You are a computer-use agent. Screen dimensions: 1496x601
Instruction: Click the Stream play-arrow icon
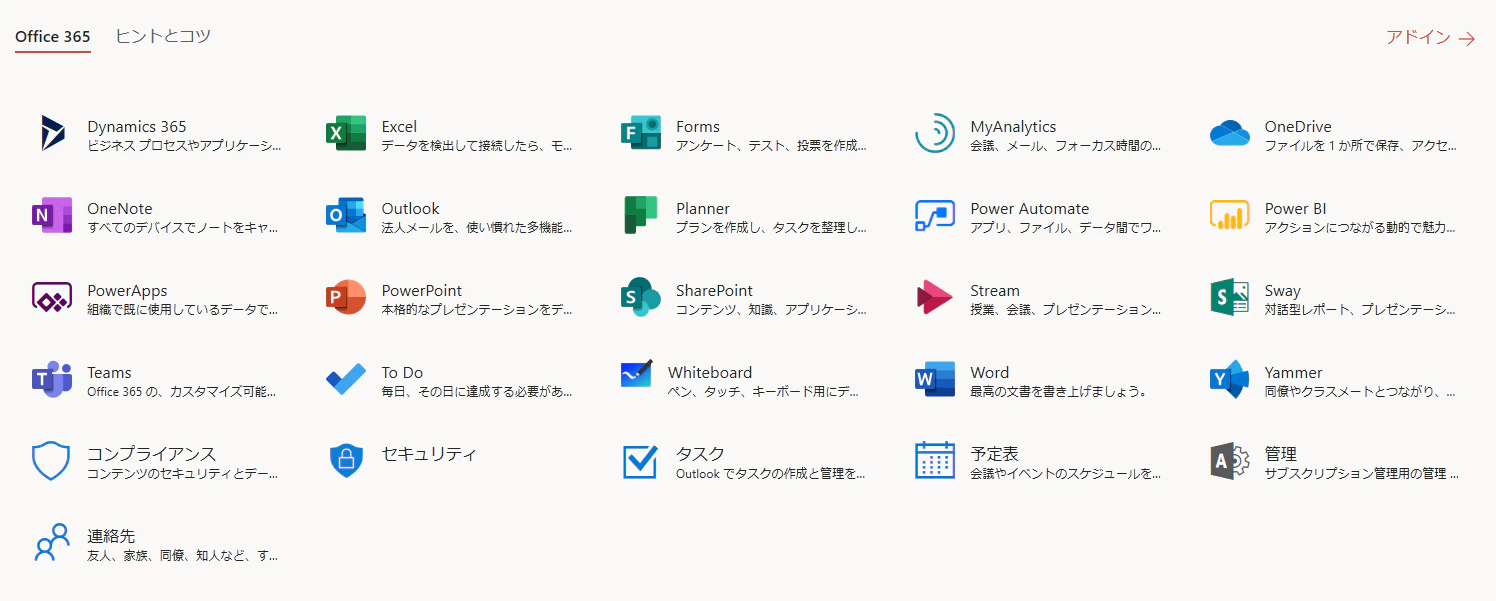pyautogui.click(x=935, y=297)
